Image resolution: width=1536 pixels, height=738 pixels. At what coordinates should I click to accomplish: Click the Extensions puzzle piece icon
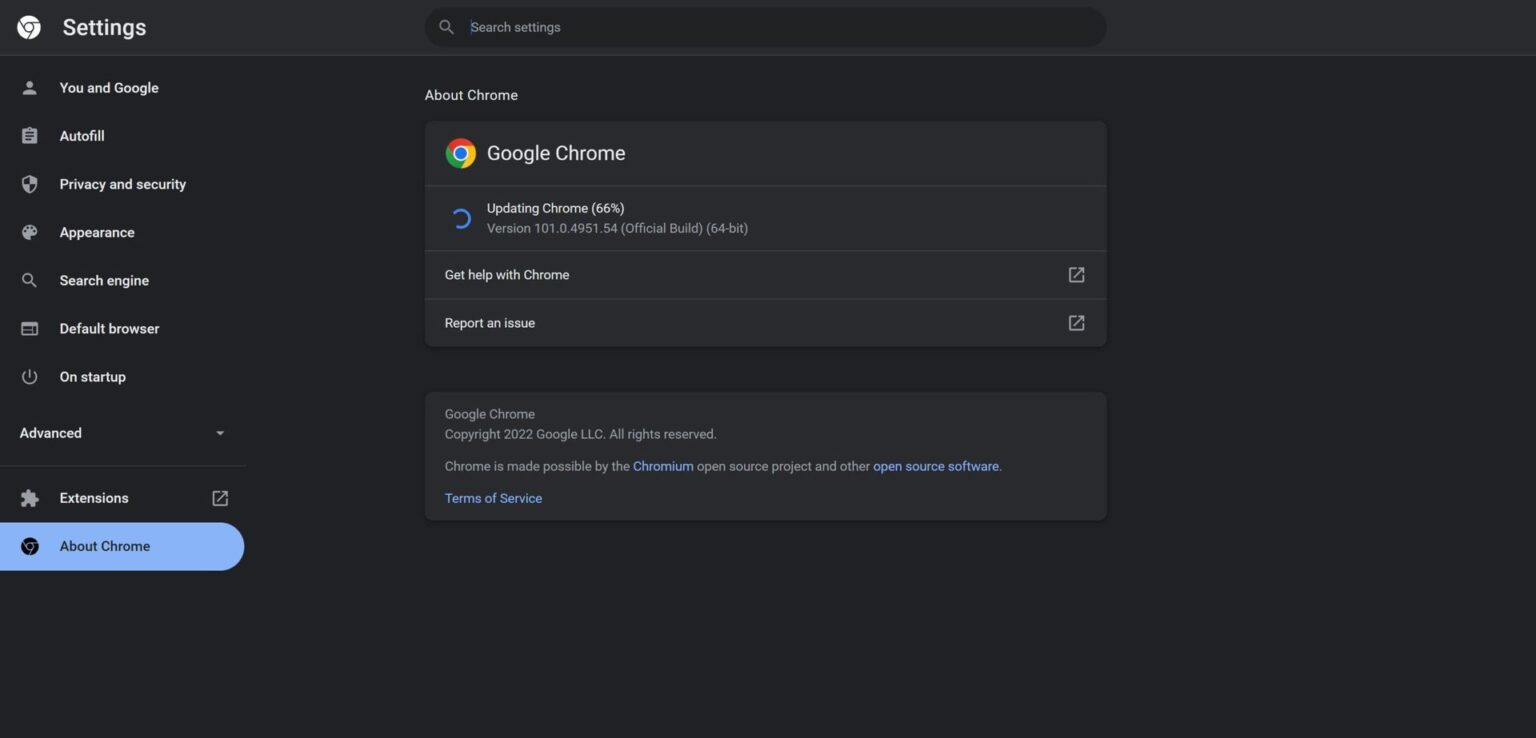[x=30, y=498]
